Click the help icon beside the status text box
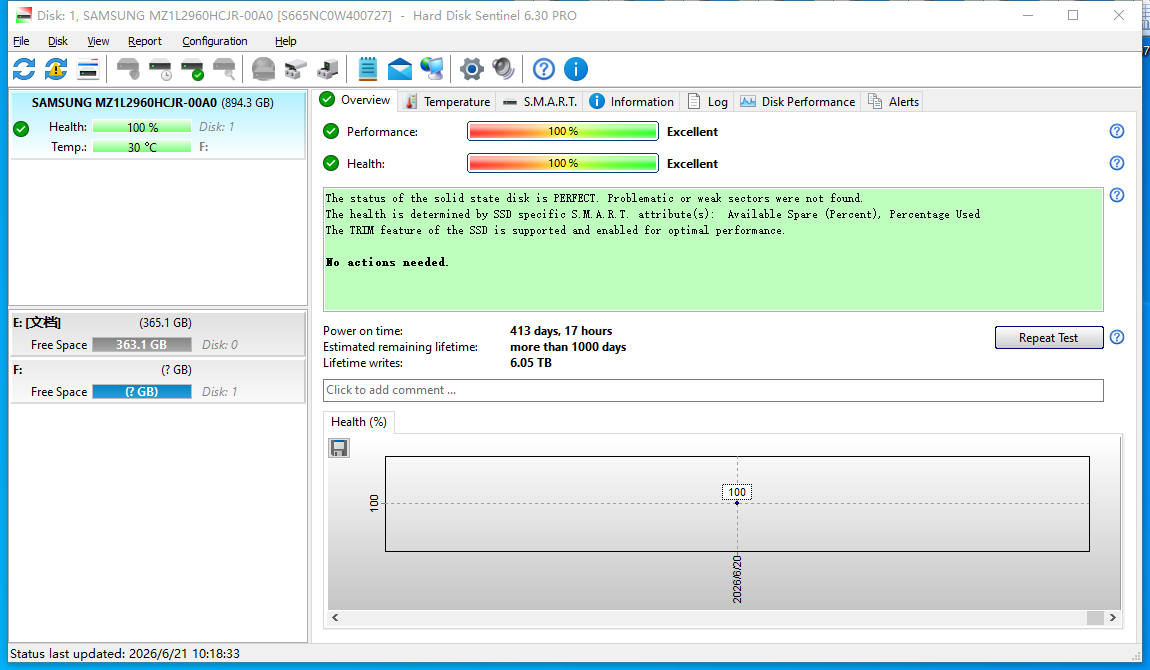Viewport: 1150px width, 670px height. click(x=1116, y=195)
